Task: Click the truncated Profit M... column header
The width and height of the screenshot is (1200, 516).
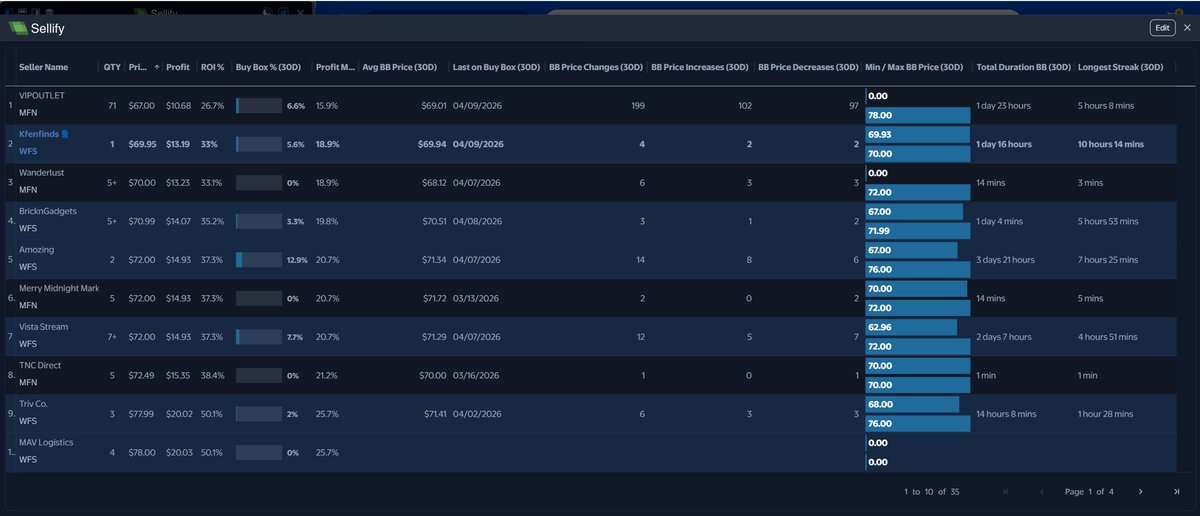Action: 335,67
